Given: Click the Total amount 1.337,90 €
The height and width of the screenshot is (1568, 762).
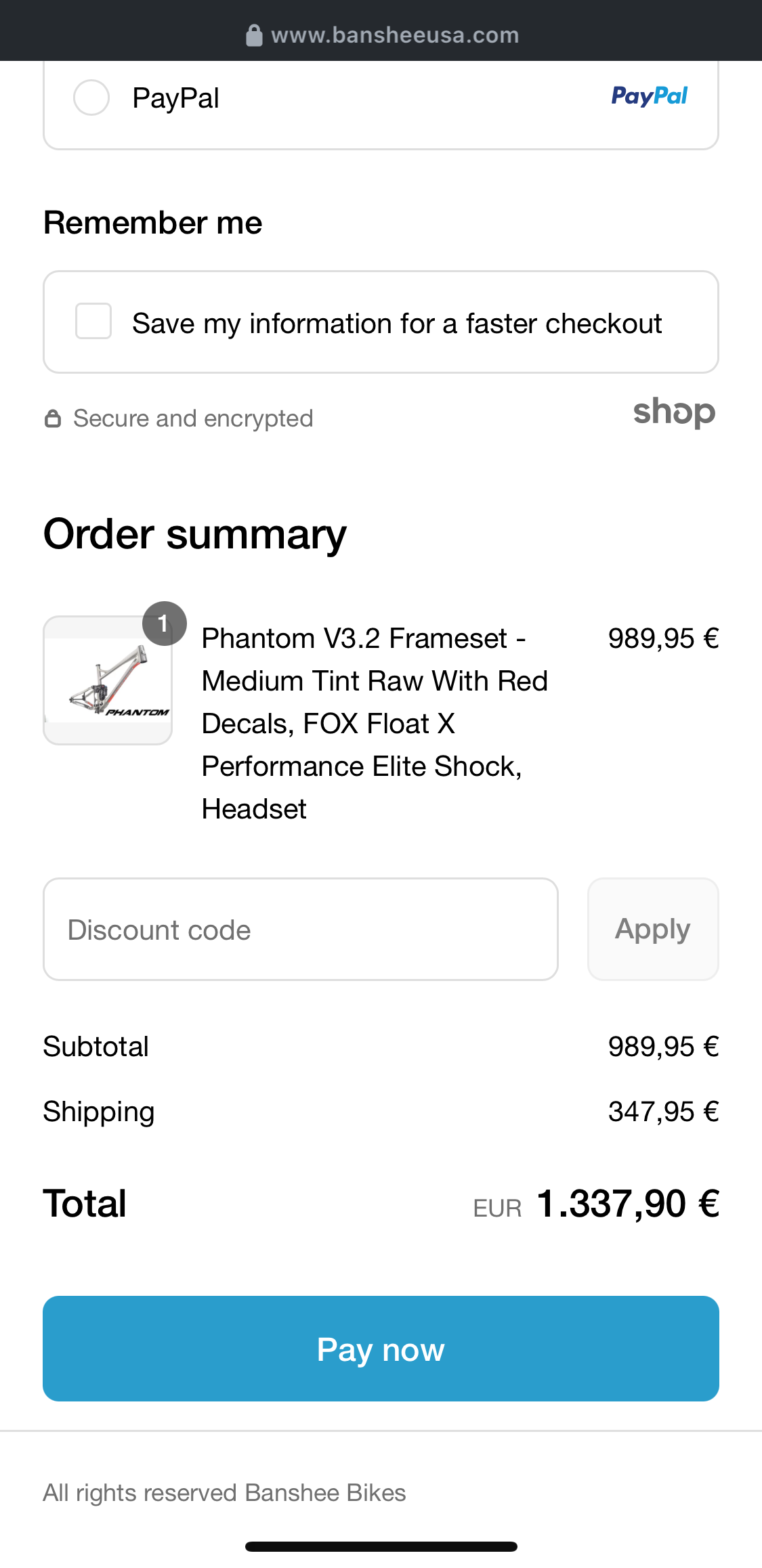Looking at the screenshot, I should click(x=627, y=1204).
